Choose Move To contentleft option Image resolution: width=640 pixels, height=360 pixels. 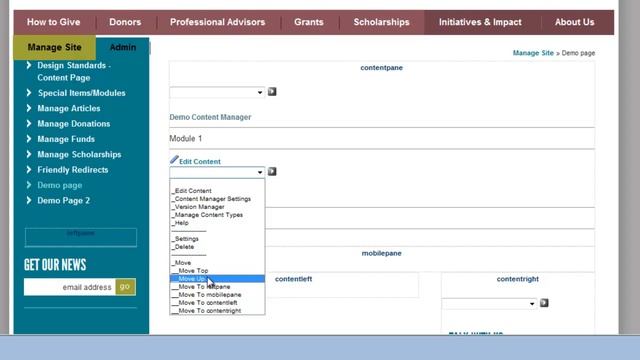[217, 302]
